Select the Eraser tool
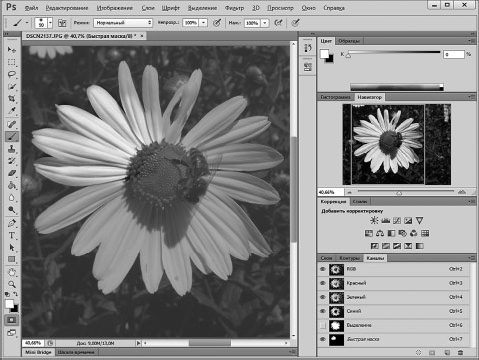Image resolution: width=479 pixels, height=360 pixels. pos(12,173)
